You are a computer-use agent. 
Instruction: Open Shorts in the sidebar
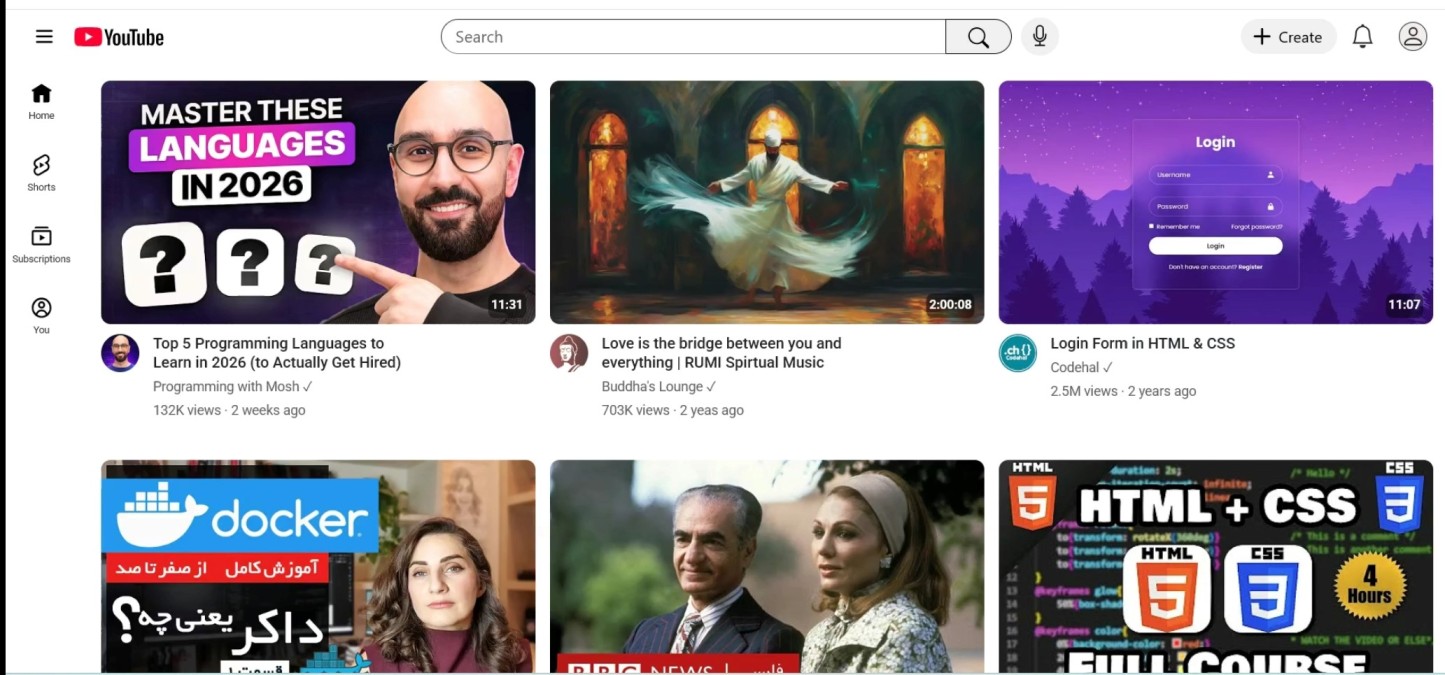pyautogui.click(x=41, y=172)
